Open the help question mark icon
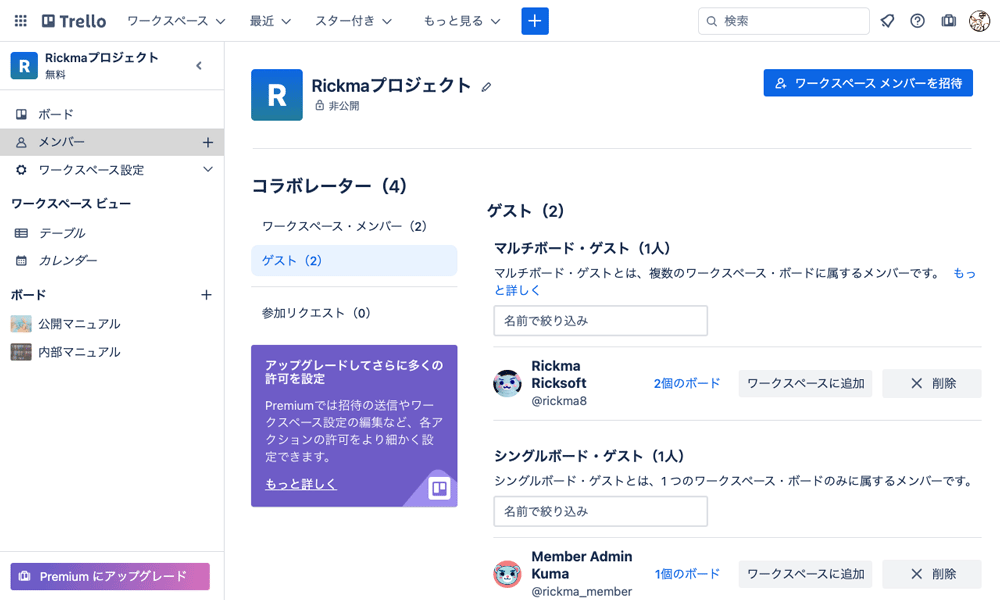1000x600 pixels. (917, 21)
